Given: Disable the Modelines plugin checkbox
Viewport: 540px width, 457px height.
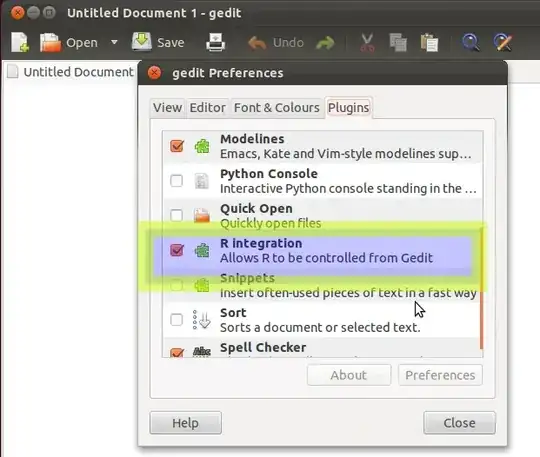Looking at the screenshot, I should (x=177, y=146).
